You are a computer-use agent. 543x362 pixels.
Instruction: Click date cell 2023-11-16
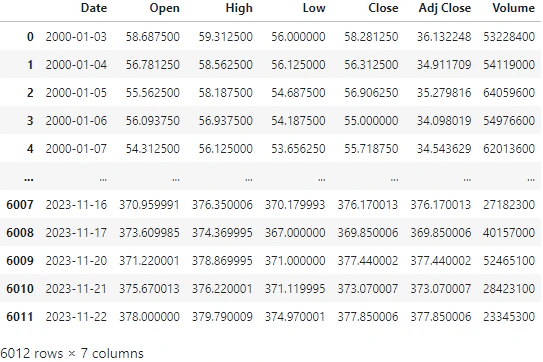pyautogui.click(x=76, y=205)
